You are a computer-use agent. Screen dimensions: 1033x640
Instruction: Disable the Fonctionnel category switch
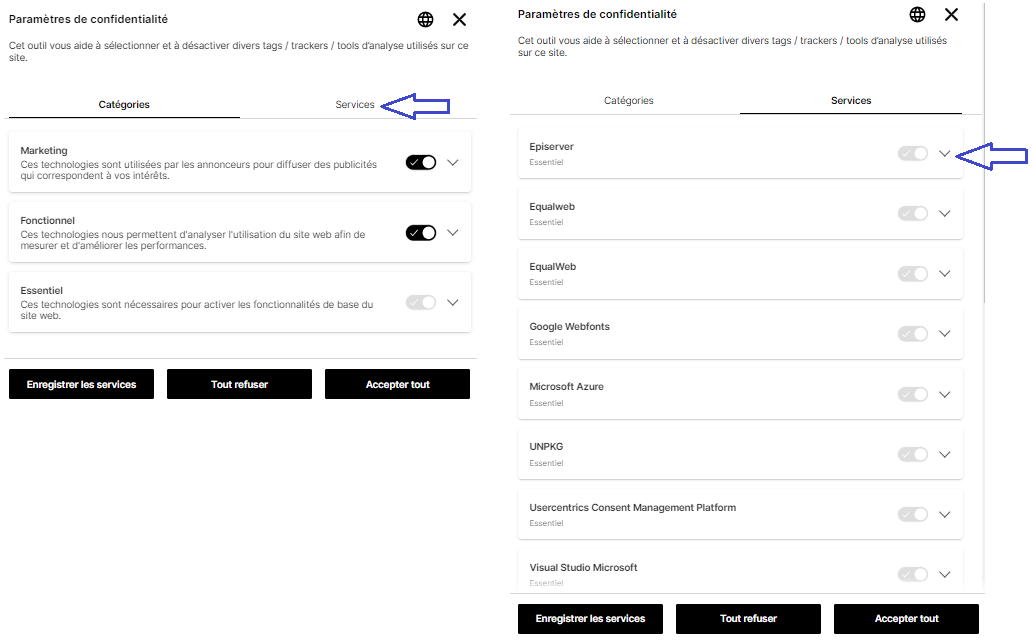421,232
